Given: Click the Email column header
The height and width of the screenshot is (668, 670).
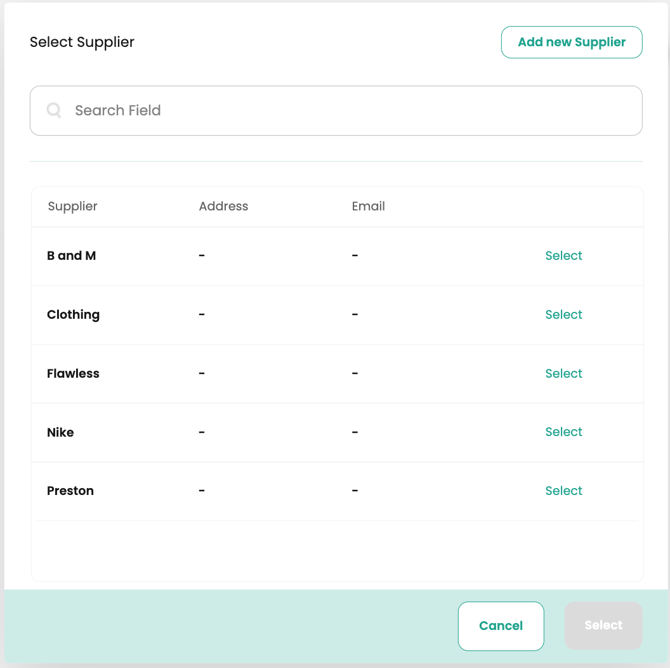Looking at the screenshot, I should click(x=368, y=207).
